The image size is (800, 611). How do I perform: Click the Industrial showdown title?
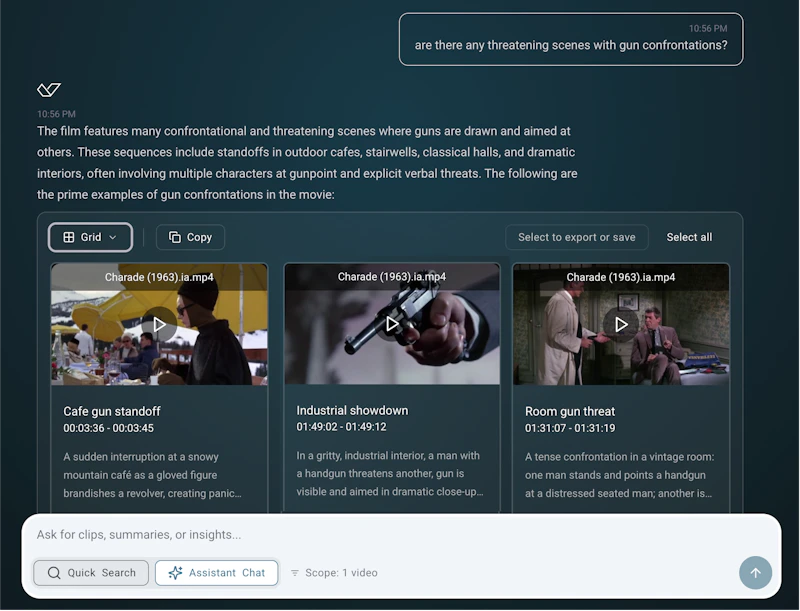(352, 410)
